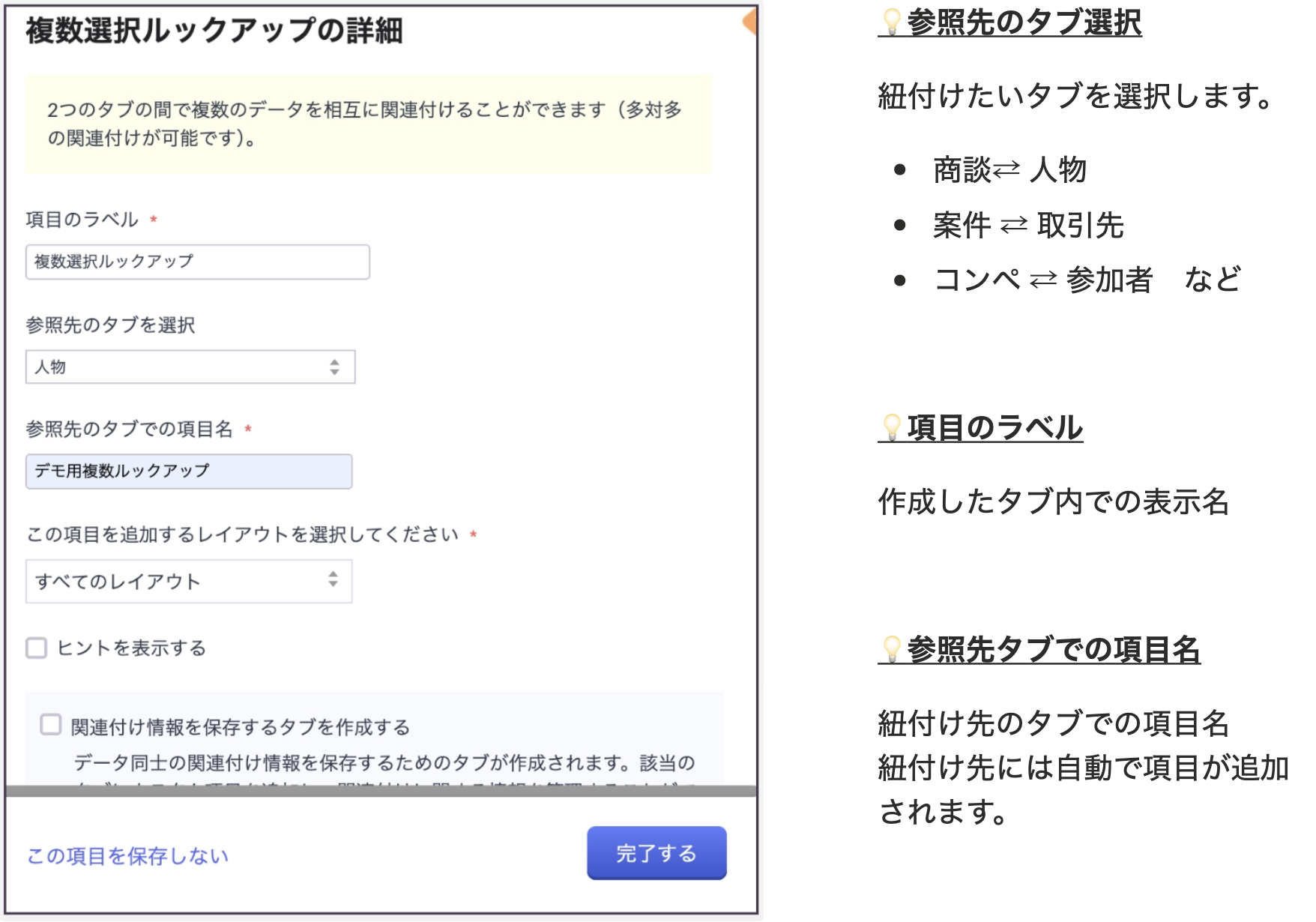Click the up-down arrows in すべてのレイアウト selector
Viewport: 1316px width, 922px height.
[333, 579]
